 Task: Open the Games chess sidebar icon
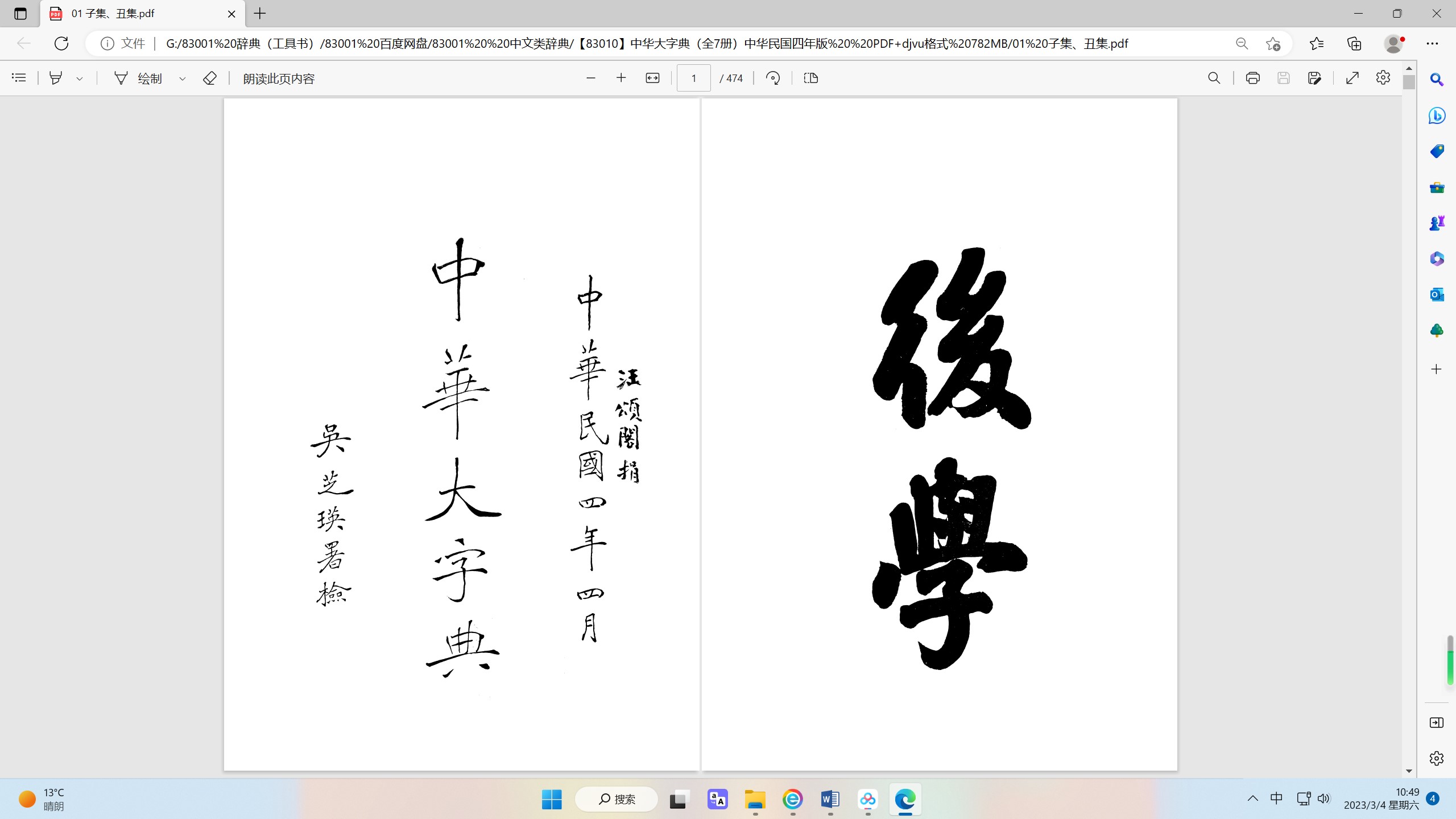point(1437,223)
